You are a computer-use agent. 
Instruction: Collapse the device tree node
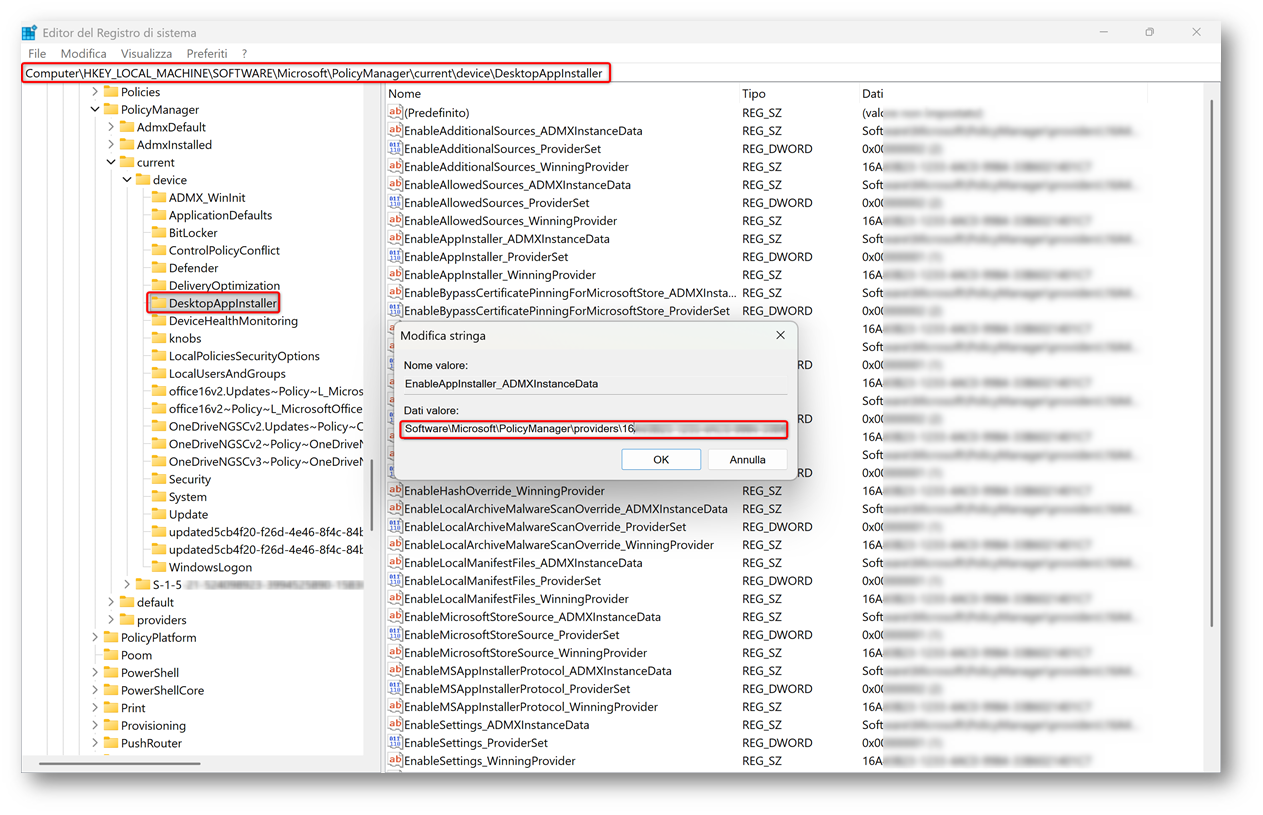[x=127, y=180]
